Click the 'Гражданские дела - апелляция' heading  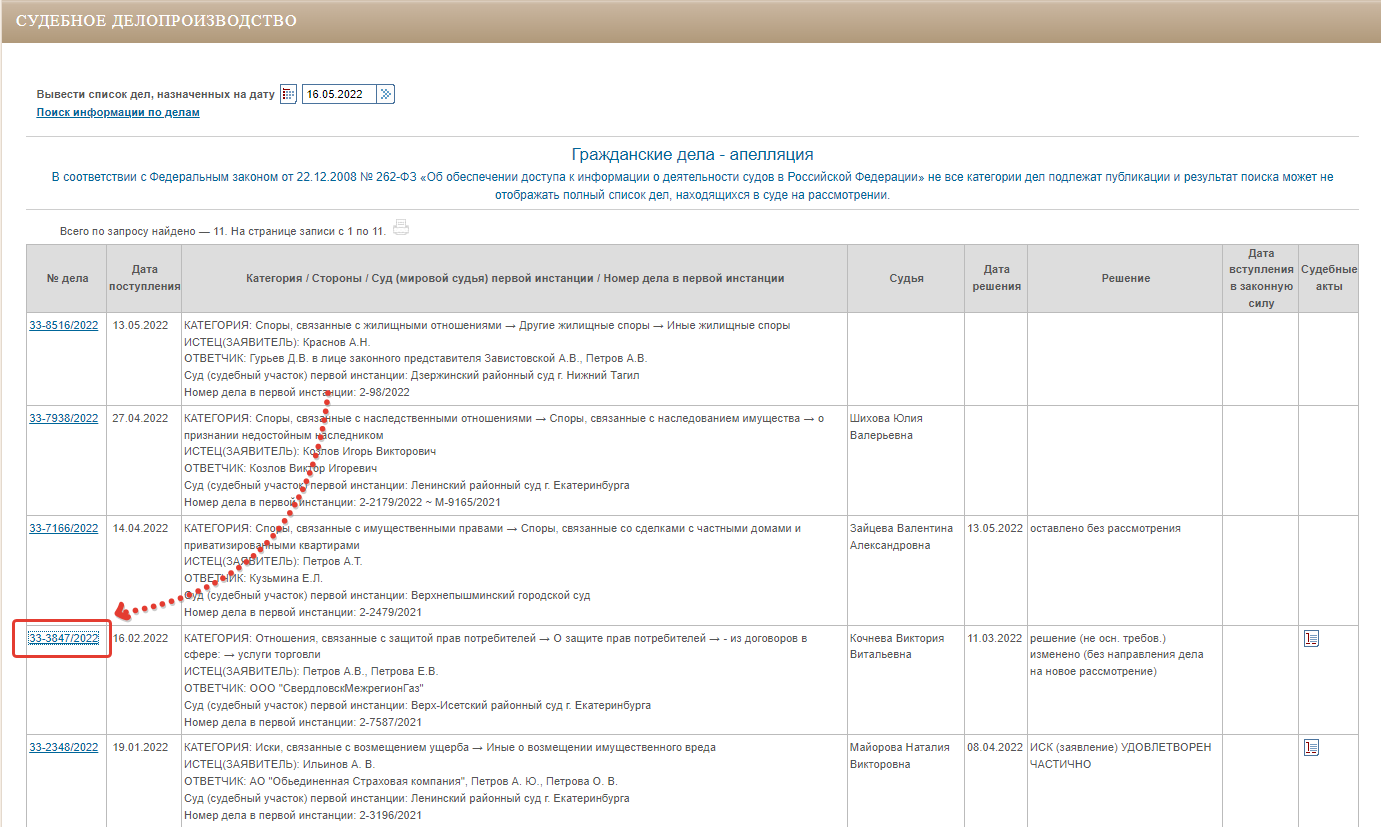[692, 155]
